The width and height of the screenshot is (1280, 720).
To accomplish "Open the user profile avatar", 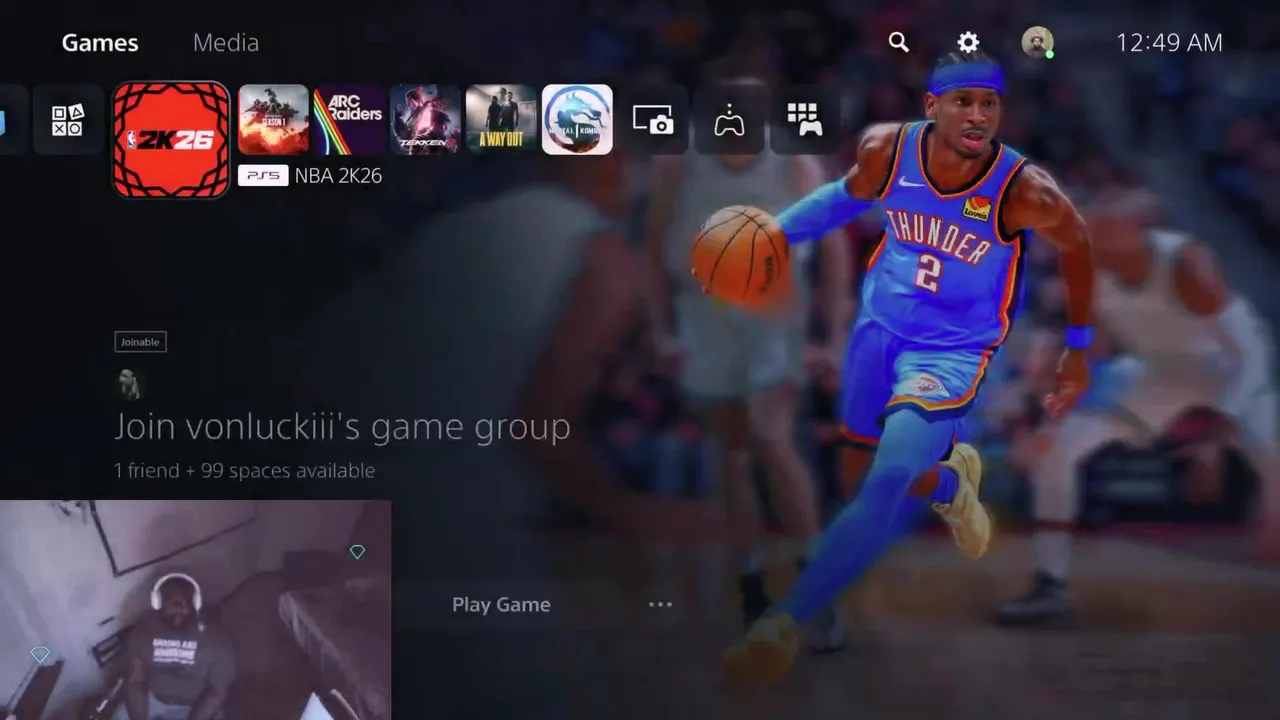I will [1037, 42].
